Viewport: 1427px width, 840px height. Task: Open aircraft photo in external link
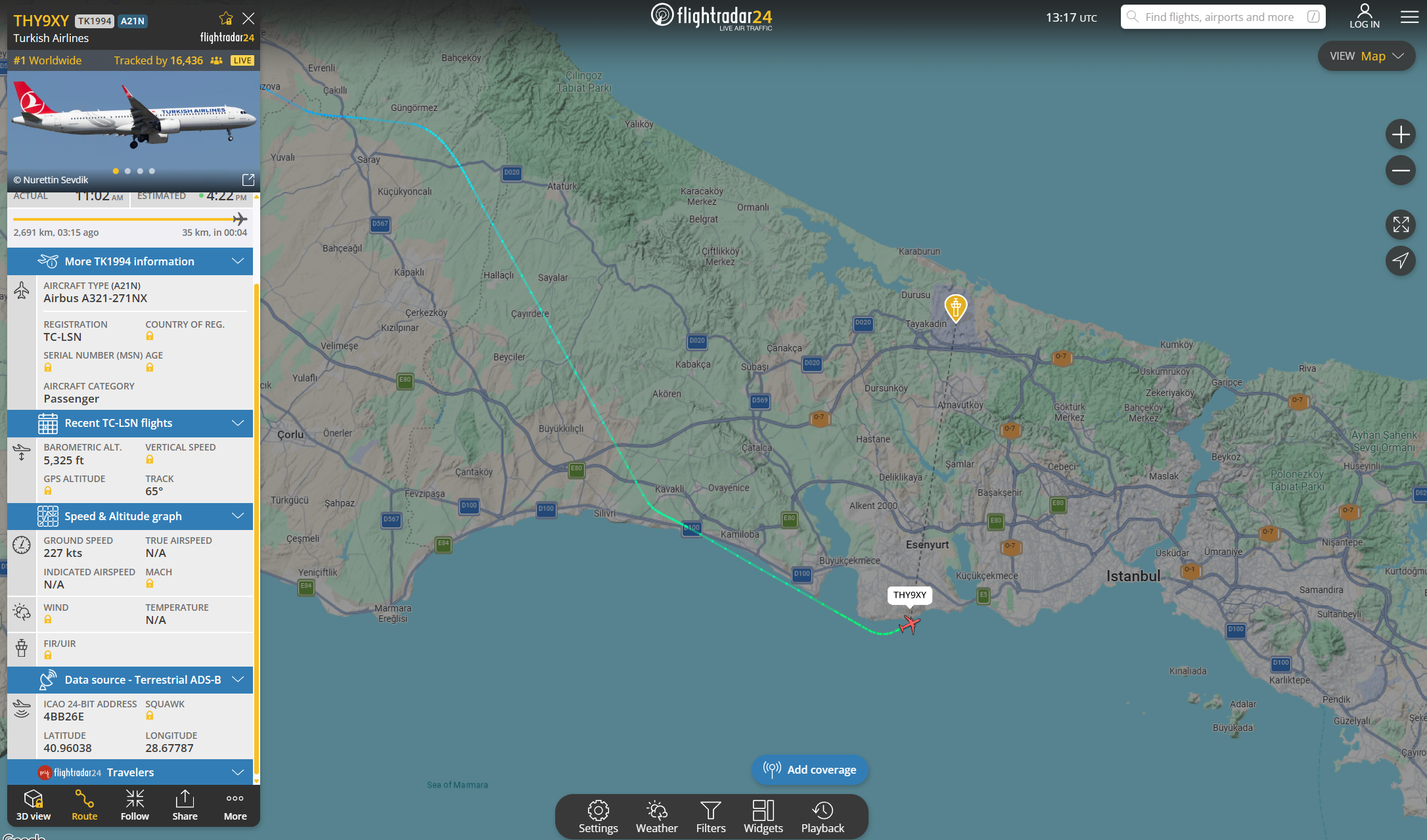point(248,179)
